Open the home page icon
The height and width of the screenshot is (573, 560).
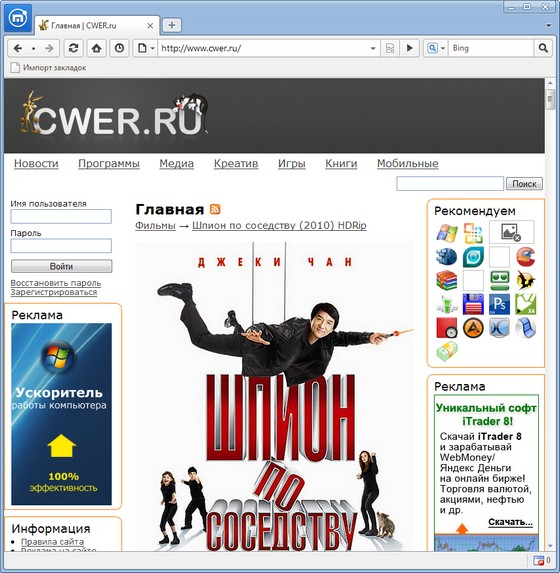(97, 48)
